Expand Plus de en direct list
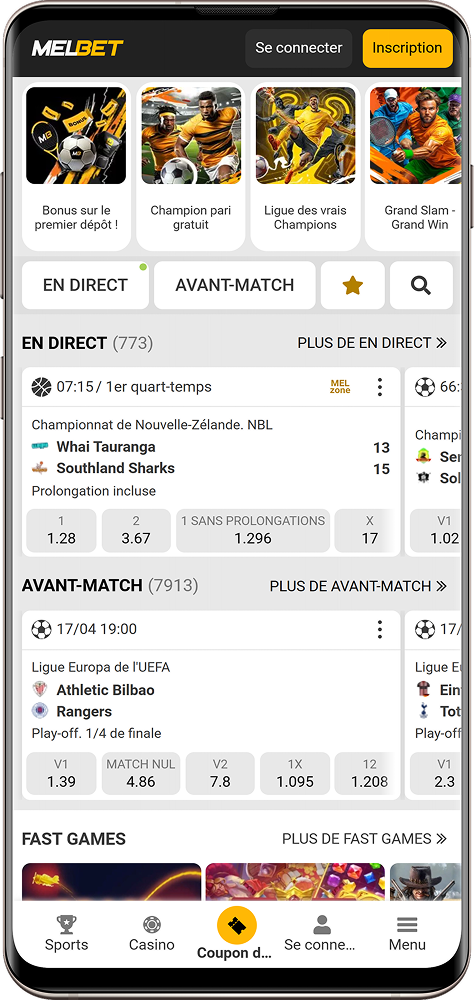Viewport: 474px width, 1000px height. point(372,343)
